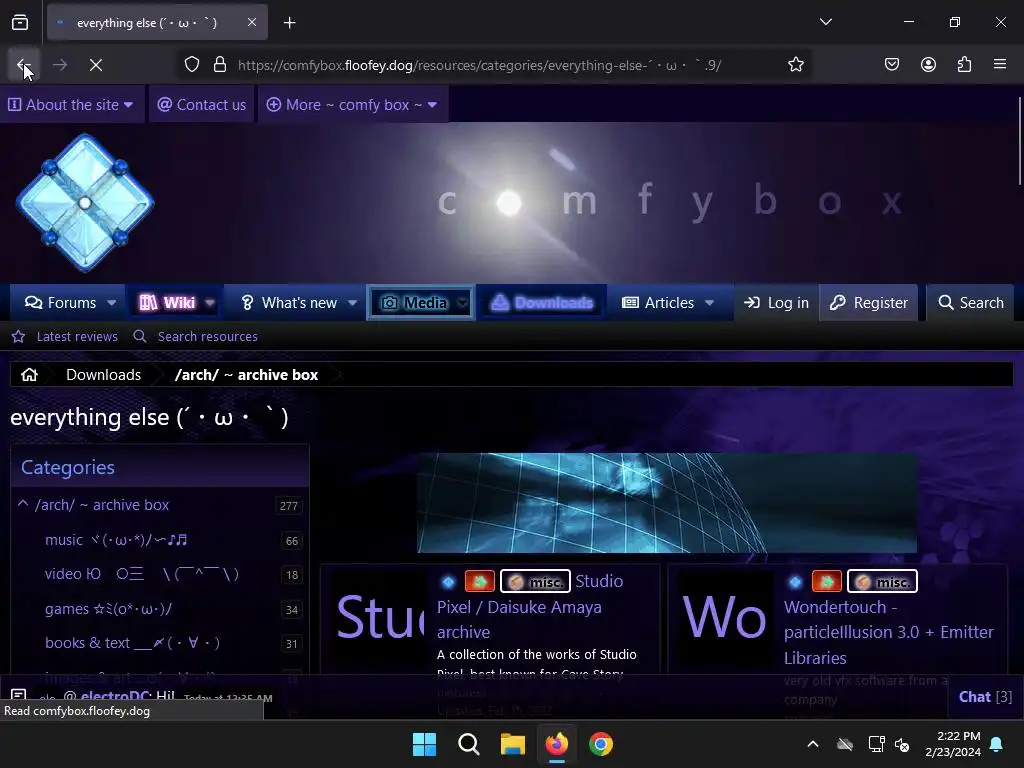This screenshot has height=768, width=1024.
Task: Open the volume muted tray icon
Action: [x=902, y=744]
